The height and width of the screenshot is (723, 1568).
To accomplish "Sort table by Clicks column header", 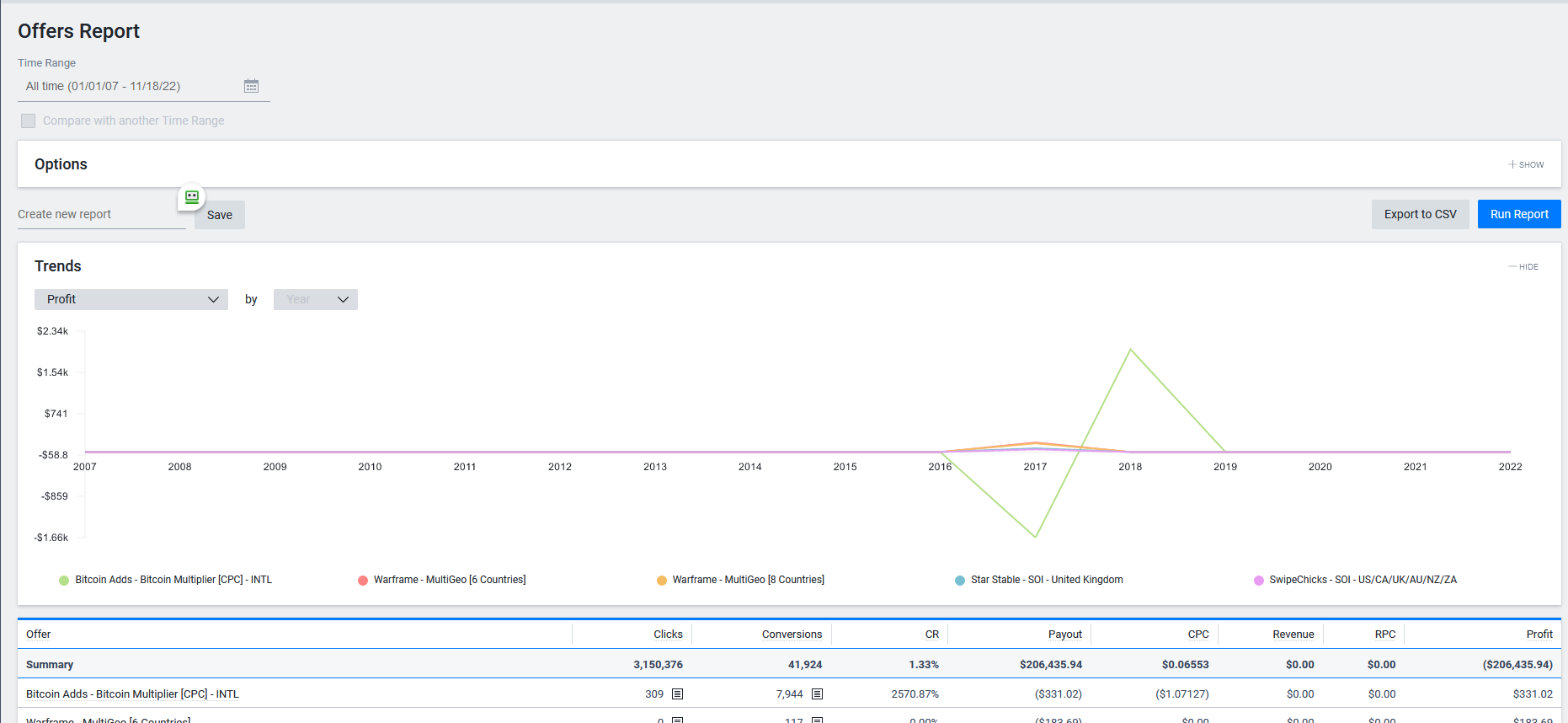I will pyautogui.click(x=668, y=635).
